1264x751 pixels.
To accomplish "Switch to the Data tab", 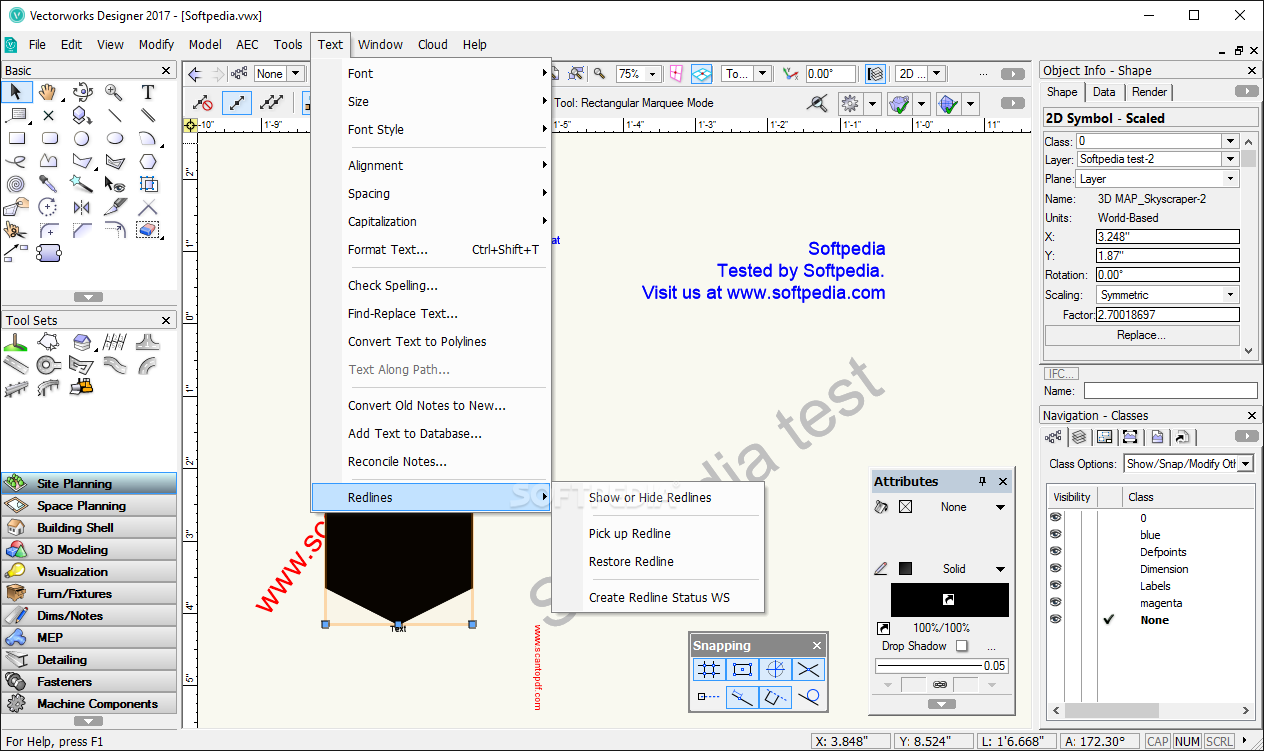I will 1104,92.
